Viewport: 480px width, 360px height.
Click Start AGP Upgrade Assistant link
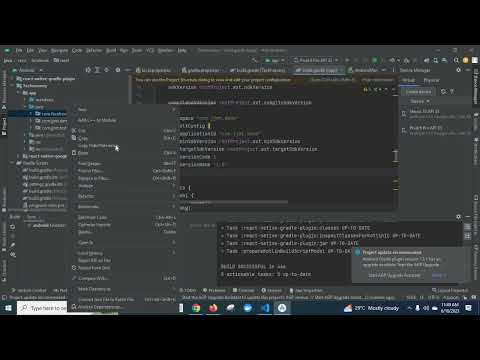pyautogui.click(x=395, y=276)
